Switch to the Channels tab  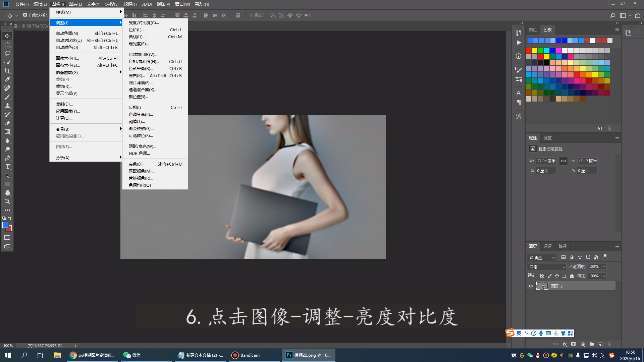(x=547, y=246)
